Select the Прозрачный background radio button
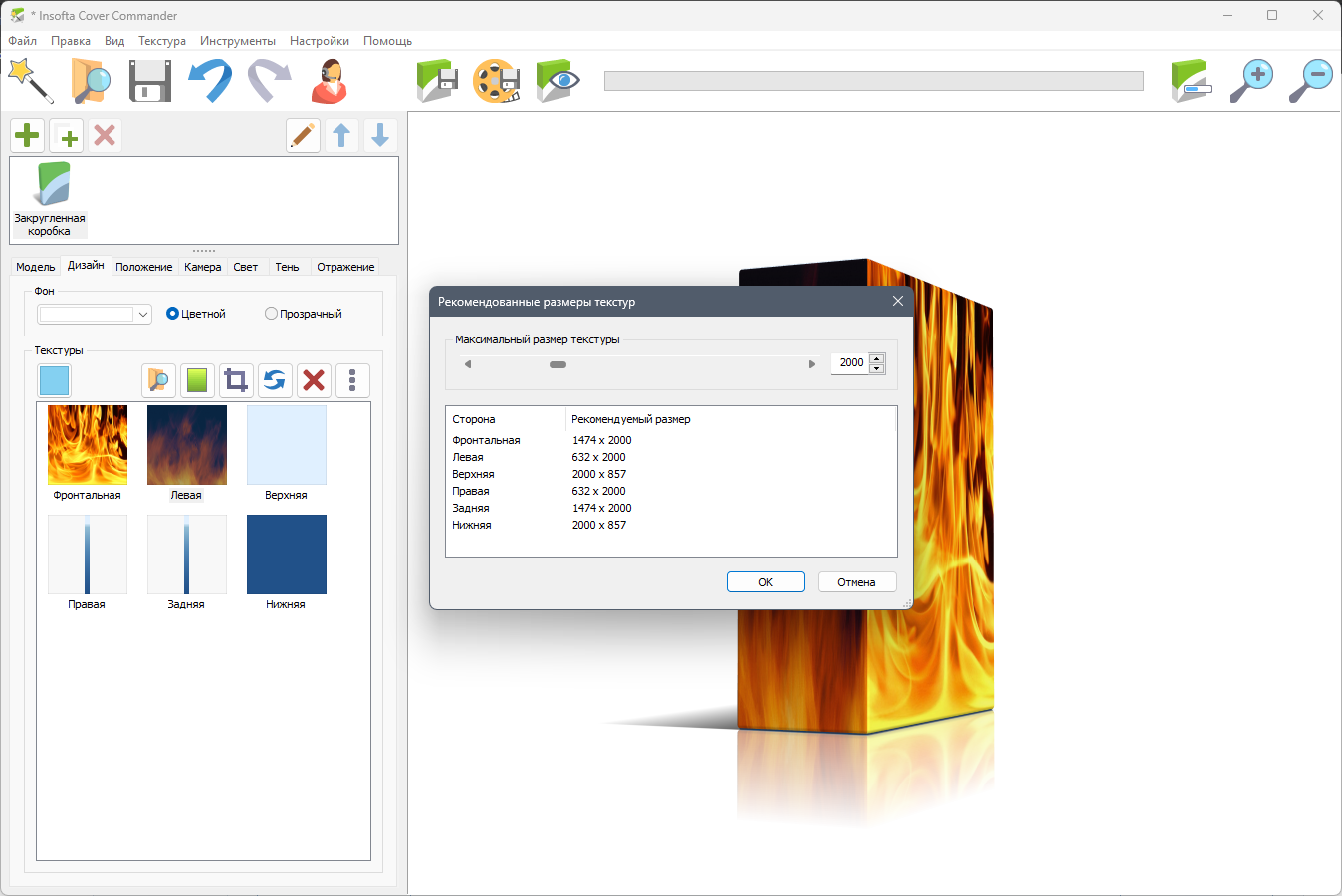Viewport: 1342px width, 896px height. 271,314
